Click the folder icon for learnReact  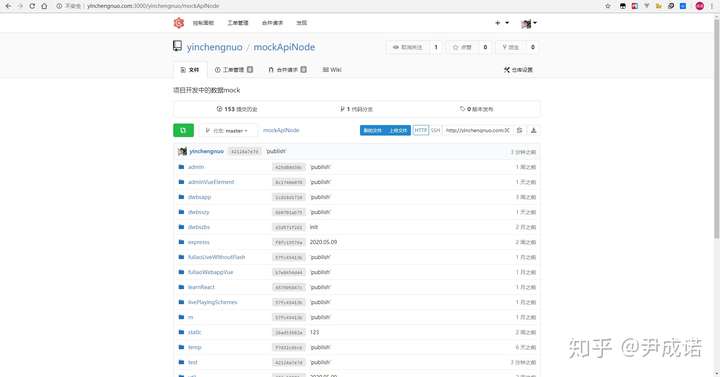[x=181, y=287]
